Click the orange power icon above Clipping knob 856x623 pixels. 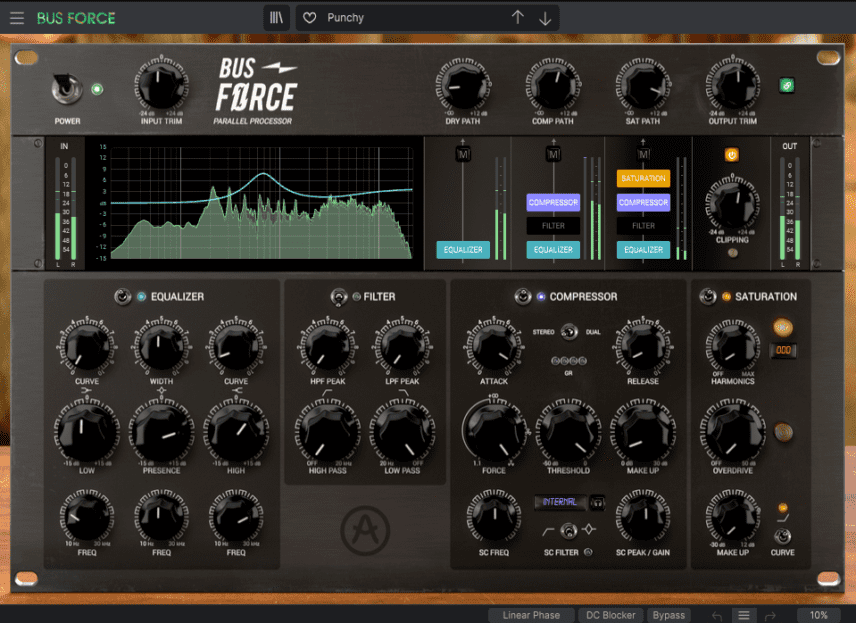pyautogui.click(x=732, y=155)
